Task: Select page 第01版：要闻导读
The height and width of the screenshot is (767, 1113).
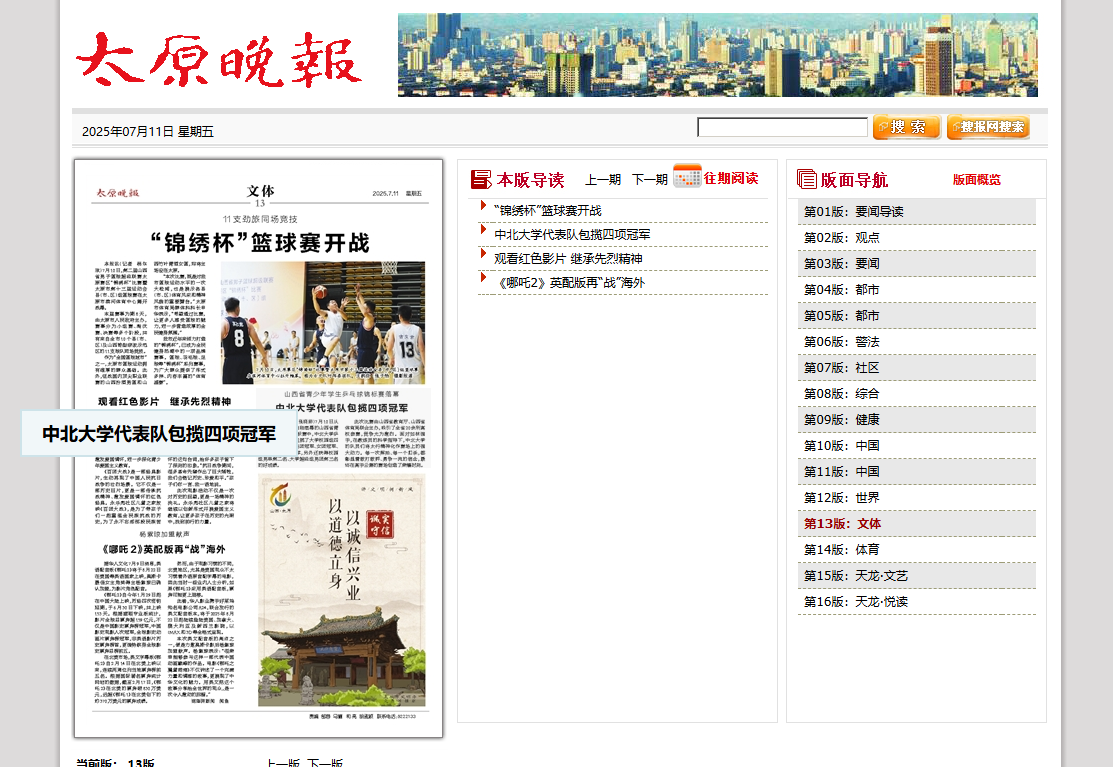Action: point(853,212)
